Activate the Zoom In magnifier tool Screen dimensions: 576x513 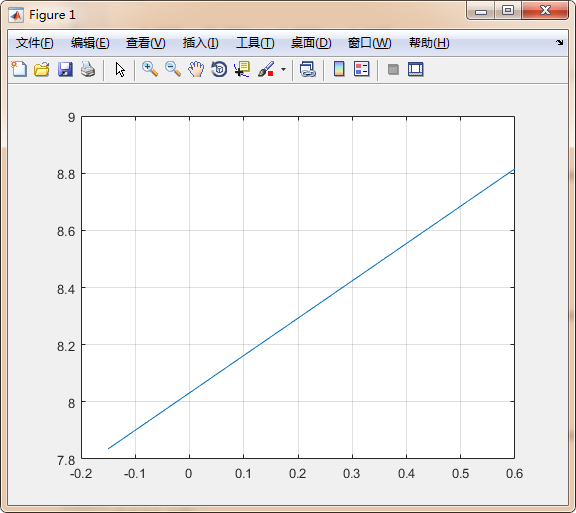tap(150, 69)
